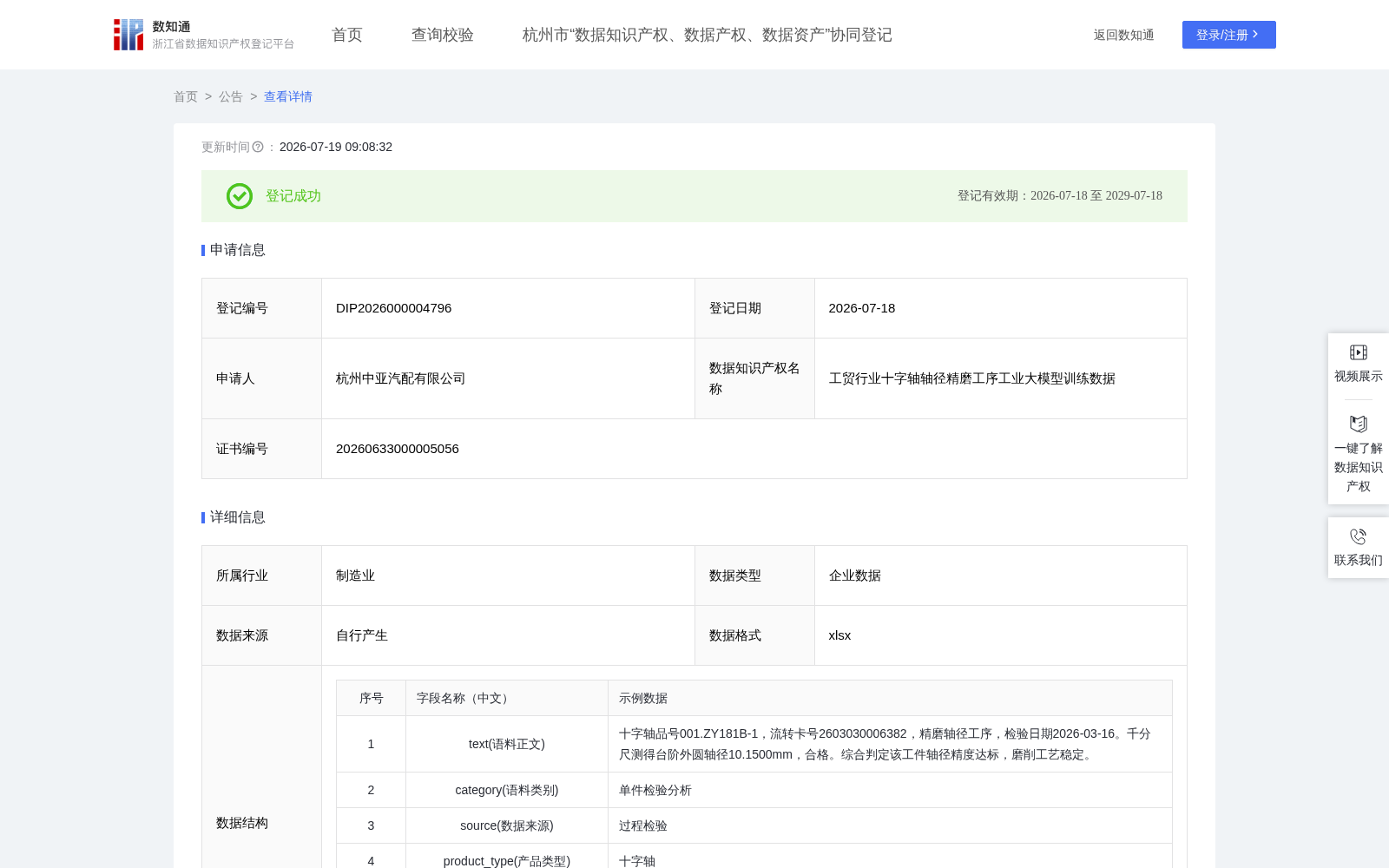The image size is (1389, 868).
Task: Click the 序号 column header
Action: click(372, 698)
